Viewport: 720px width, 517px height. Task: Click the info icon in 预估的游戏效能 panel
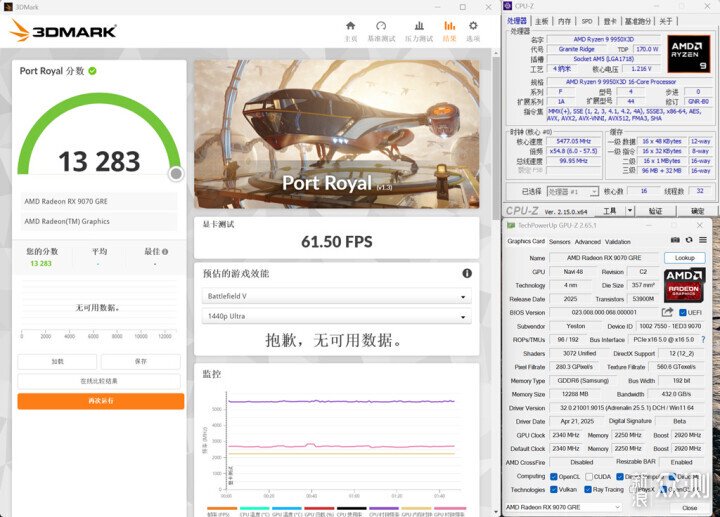click(467, 273)
